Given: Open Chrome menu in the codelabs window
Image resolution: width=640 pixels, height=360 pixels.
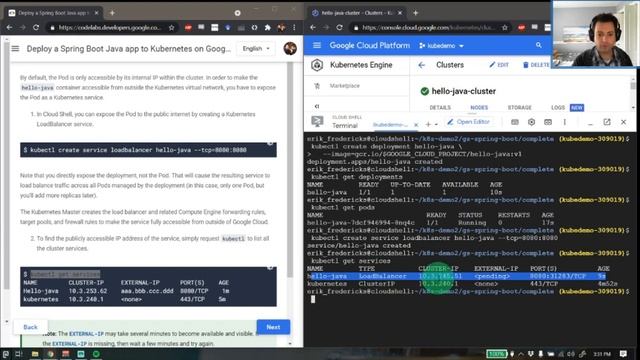Looking at the screenshot, I should click(294, 27).
